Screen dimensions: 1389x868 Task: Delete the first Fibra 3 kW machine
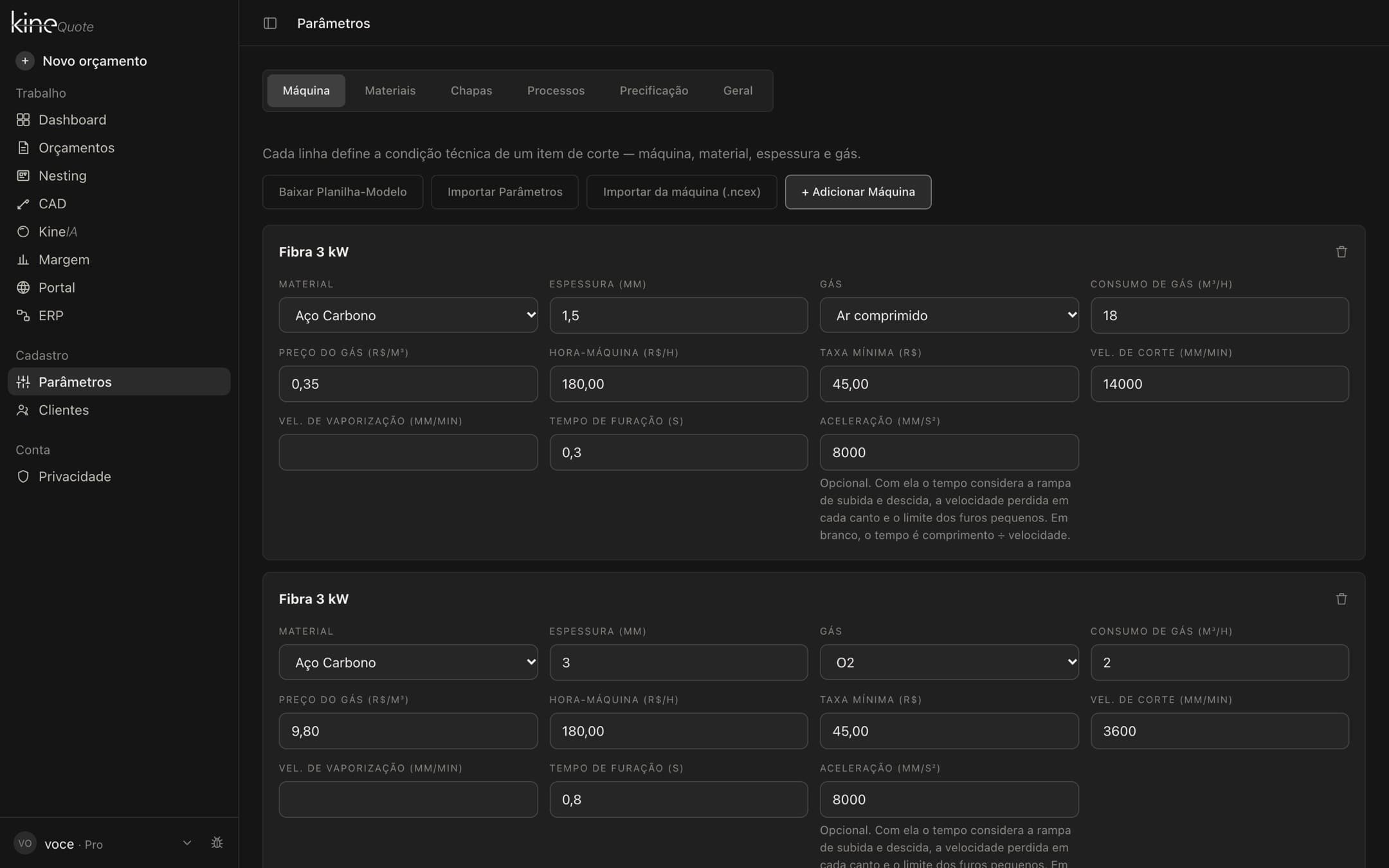pyautogui.click(x=1341, y=252)
